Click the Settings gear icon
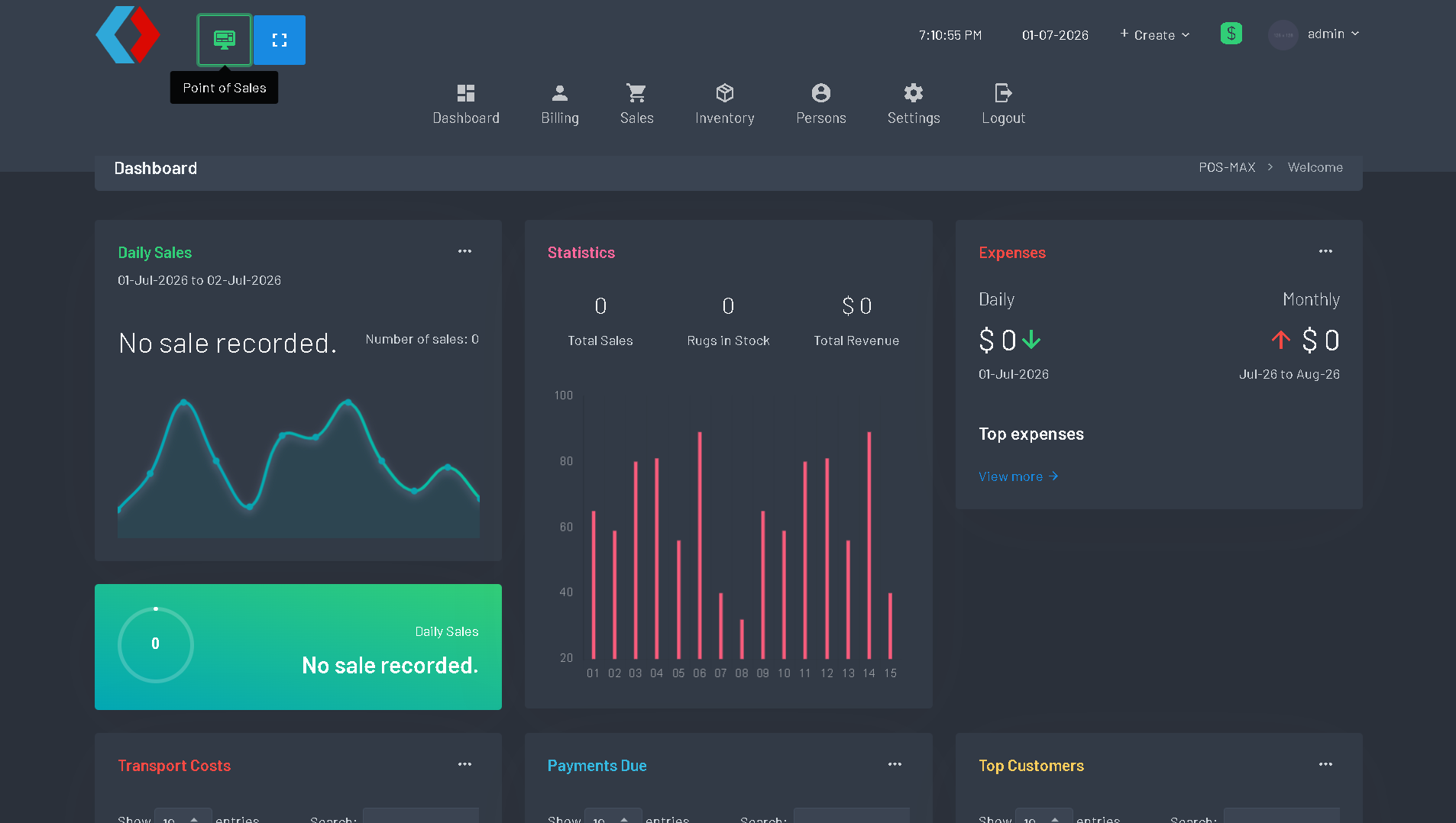 [913, 93]
